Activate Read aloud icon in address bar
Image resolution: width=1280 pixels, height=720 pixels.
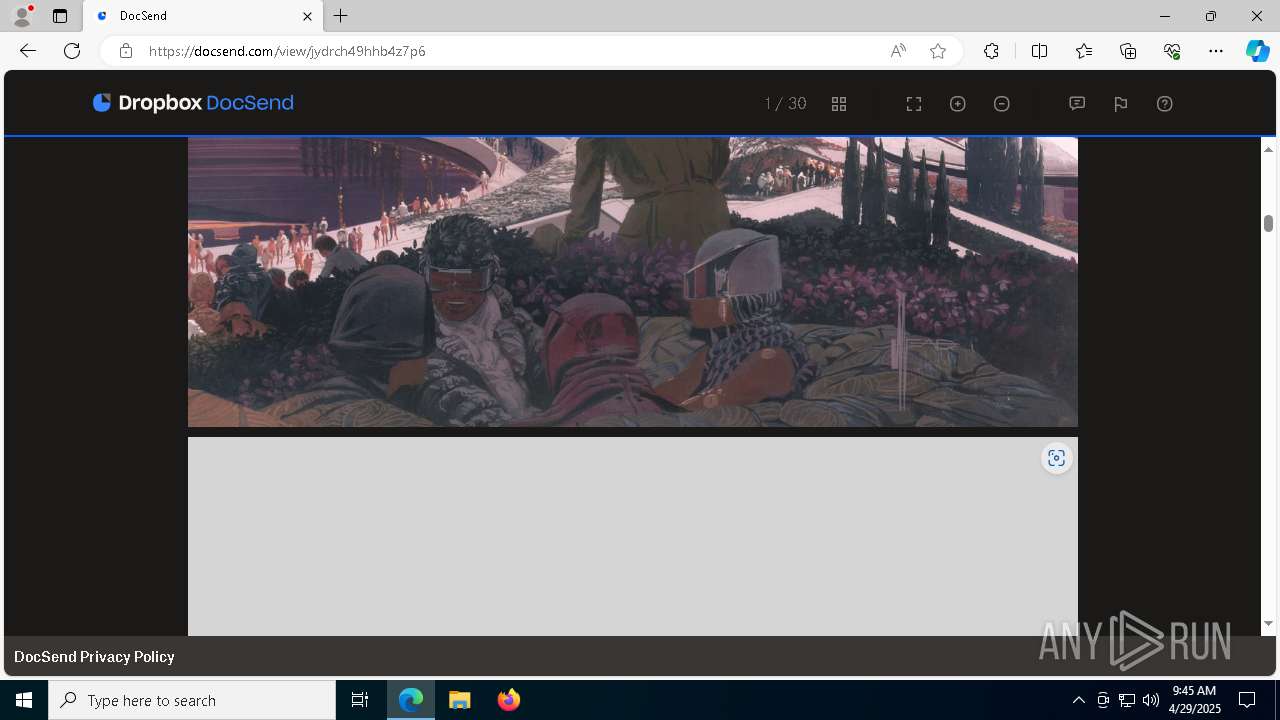[x=898, y=51]
